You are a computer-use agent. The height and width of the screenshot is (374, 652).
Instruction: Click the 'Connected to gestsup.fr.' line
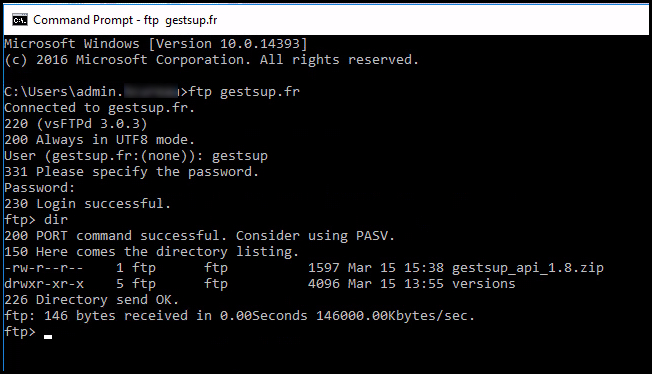point(99,108)
